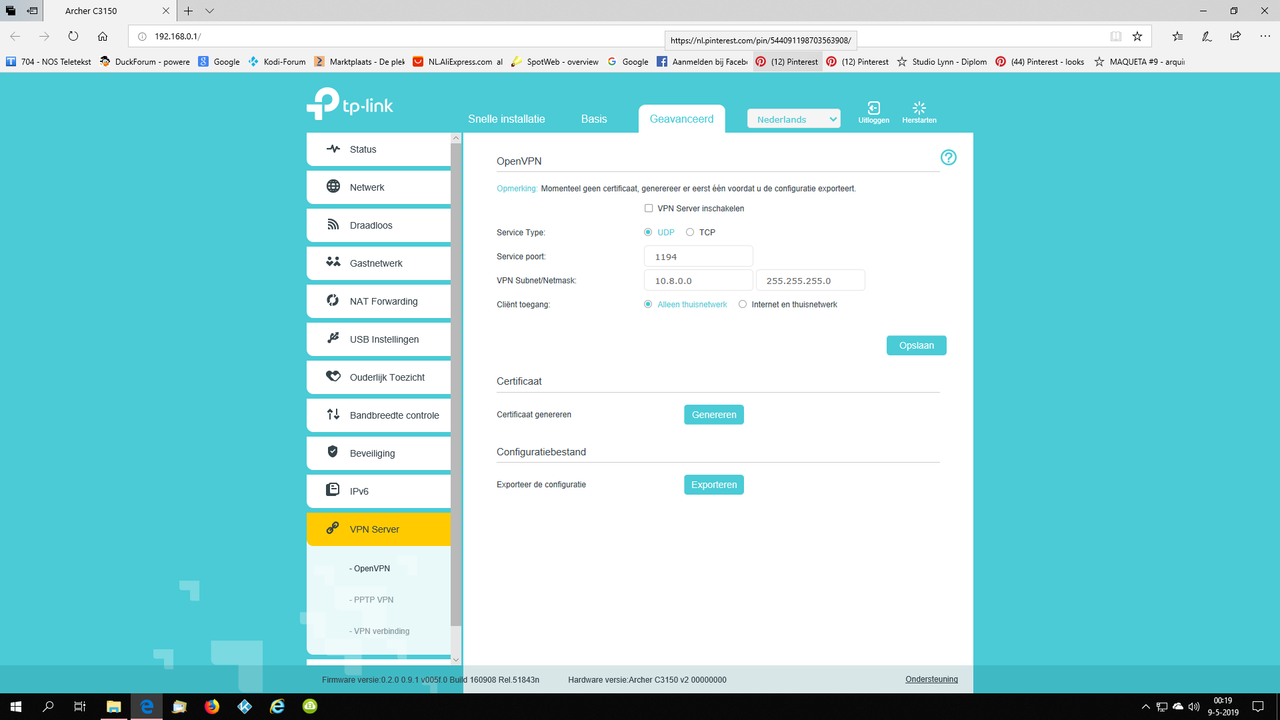Open the Status menu icon
This screenshot has height=720, width=1280.
(333, 149)
